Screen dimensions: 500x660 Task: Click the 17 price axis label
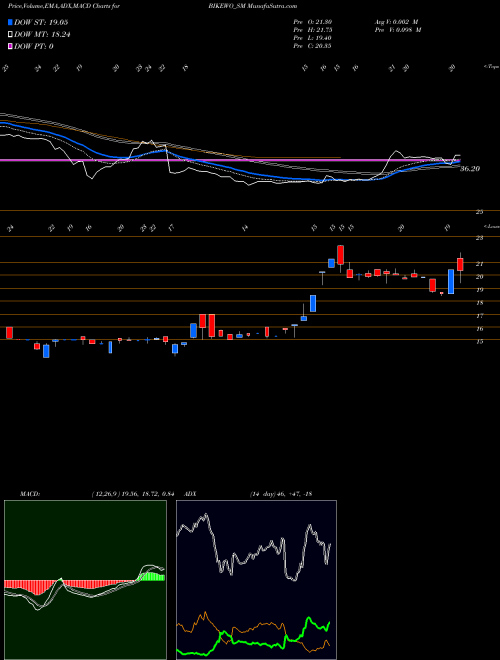coord(479,315)
